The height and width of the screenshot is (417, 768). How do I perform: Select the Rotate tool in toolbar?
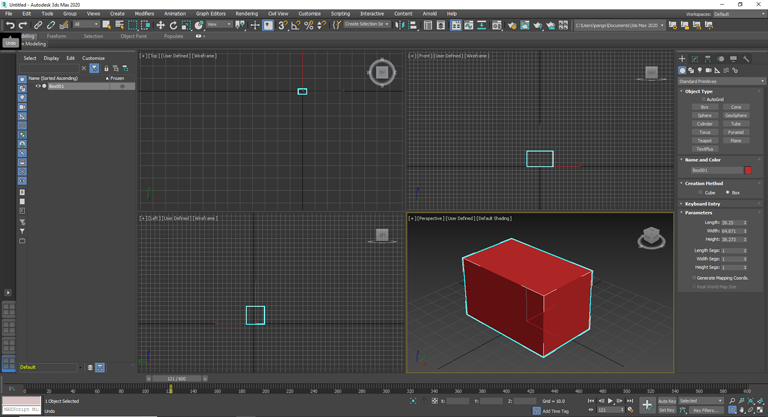[x=173, y=25]
